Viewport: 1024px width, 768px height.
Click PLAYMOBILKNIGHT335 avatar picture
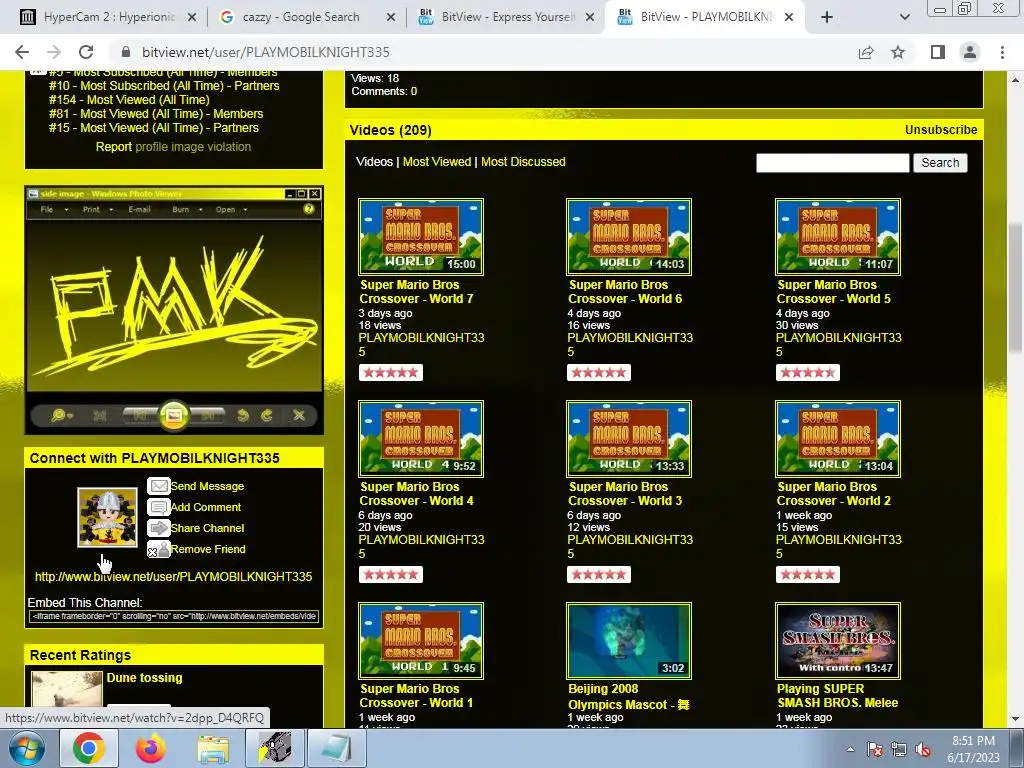107,517
